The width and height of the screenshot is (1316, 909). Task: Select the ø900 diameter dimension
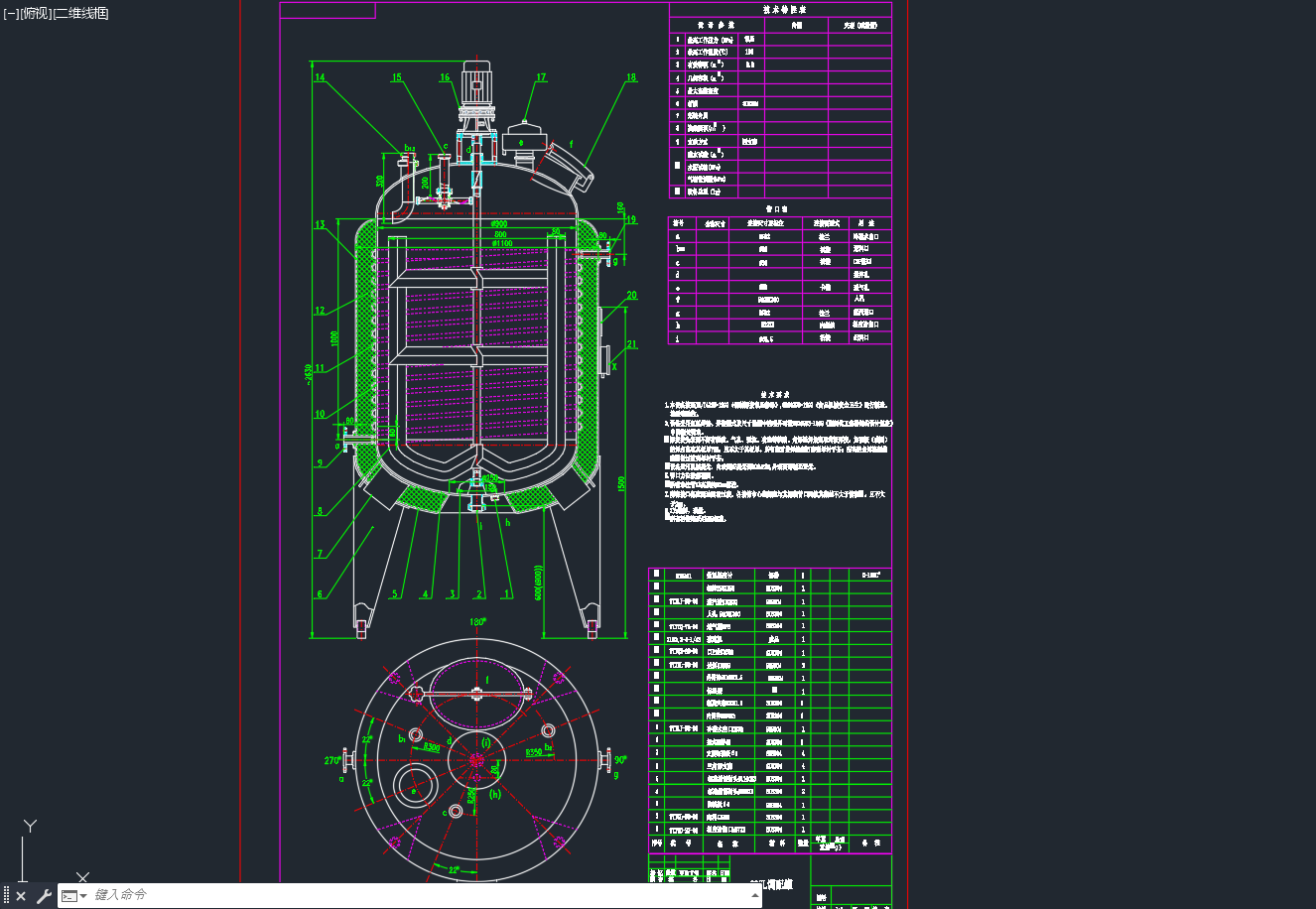[x=499, y=223]
